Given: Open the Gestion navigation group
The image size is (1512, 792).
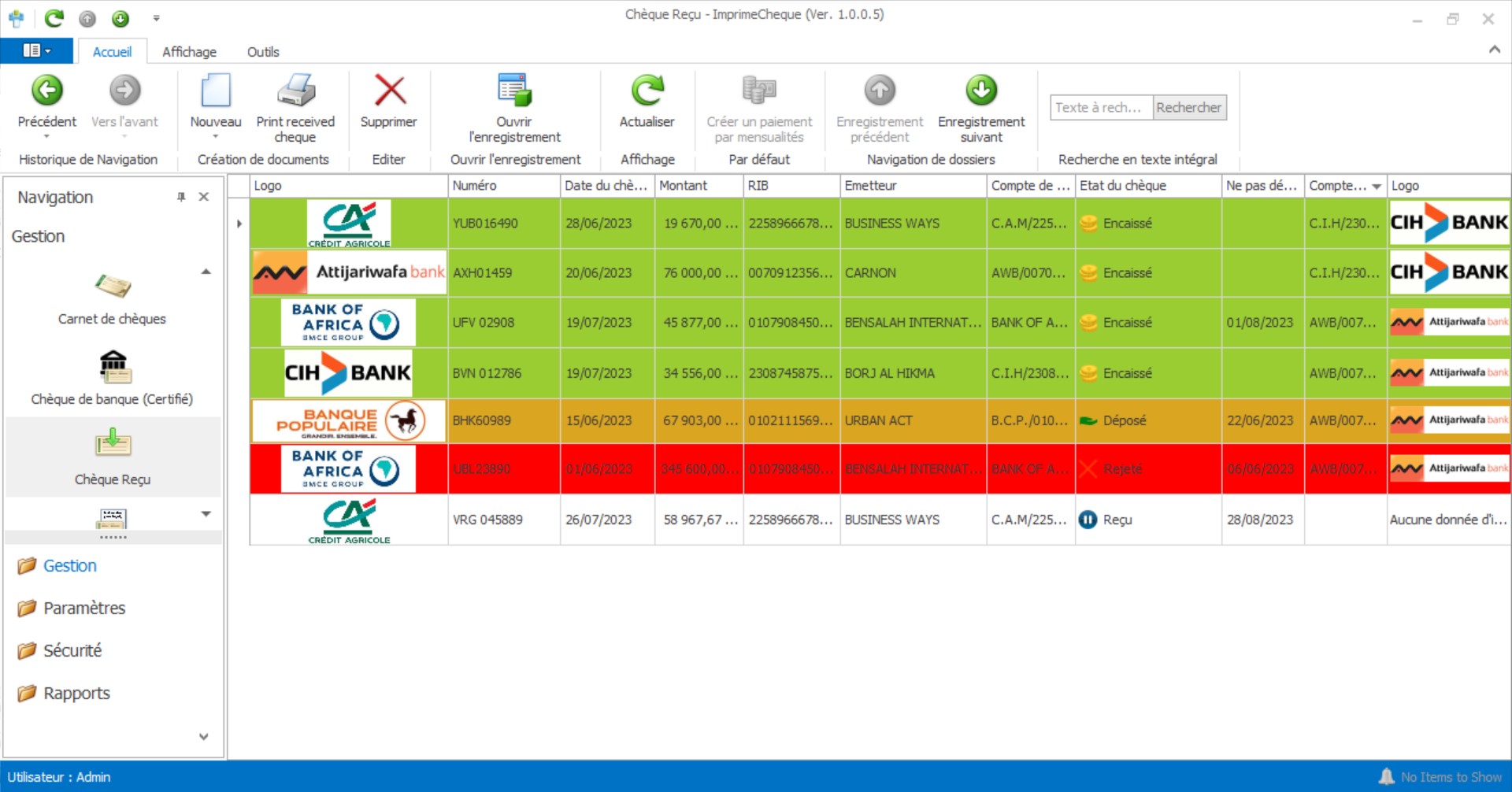Looking at the screenshot, I should [69, 566].
